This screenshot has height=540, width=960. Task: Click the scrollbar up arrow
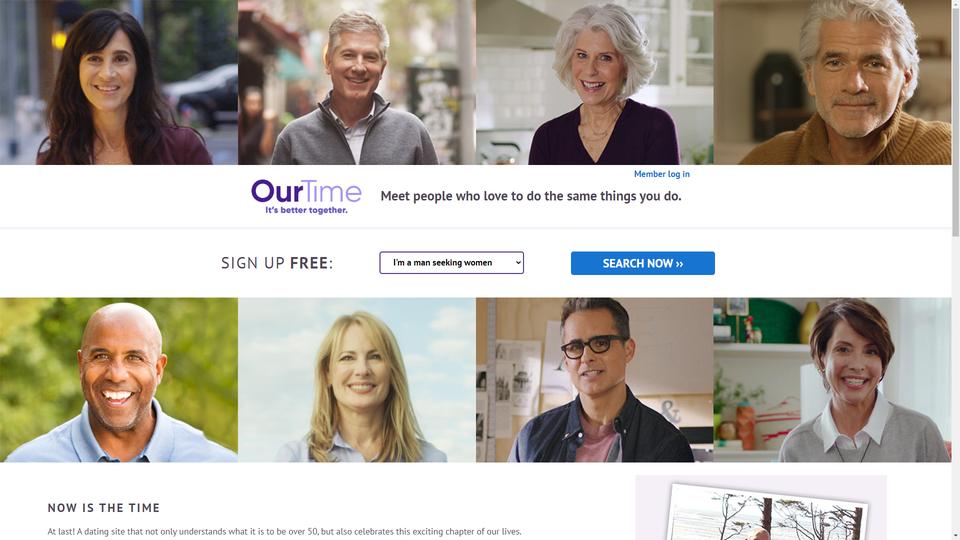click(x=956, y=3)
